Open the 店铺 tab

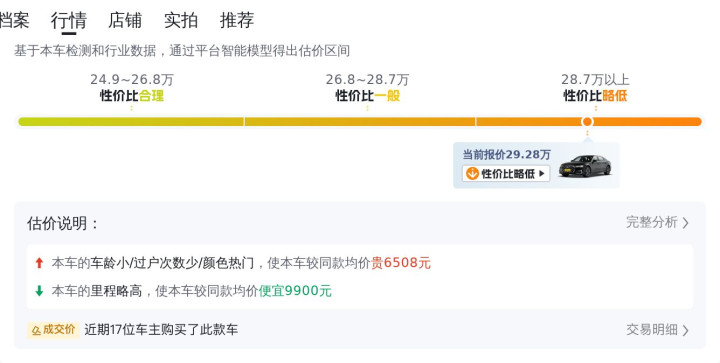point(125,21)
